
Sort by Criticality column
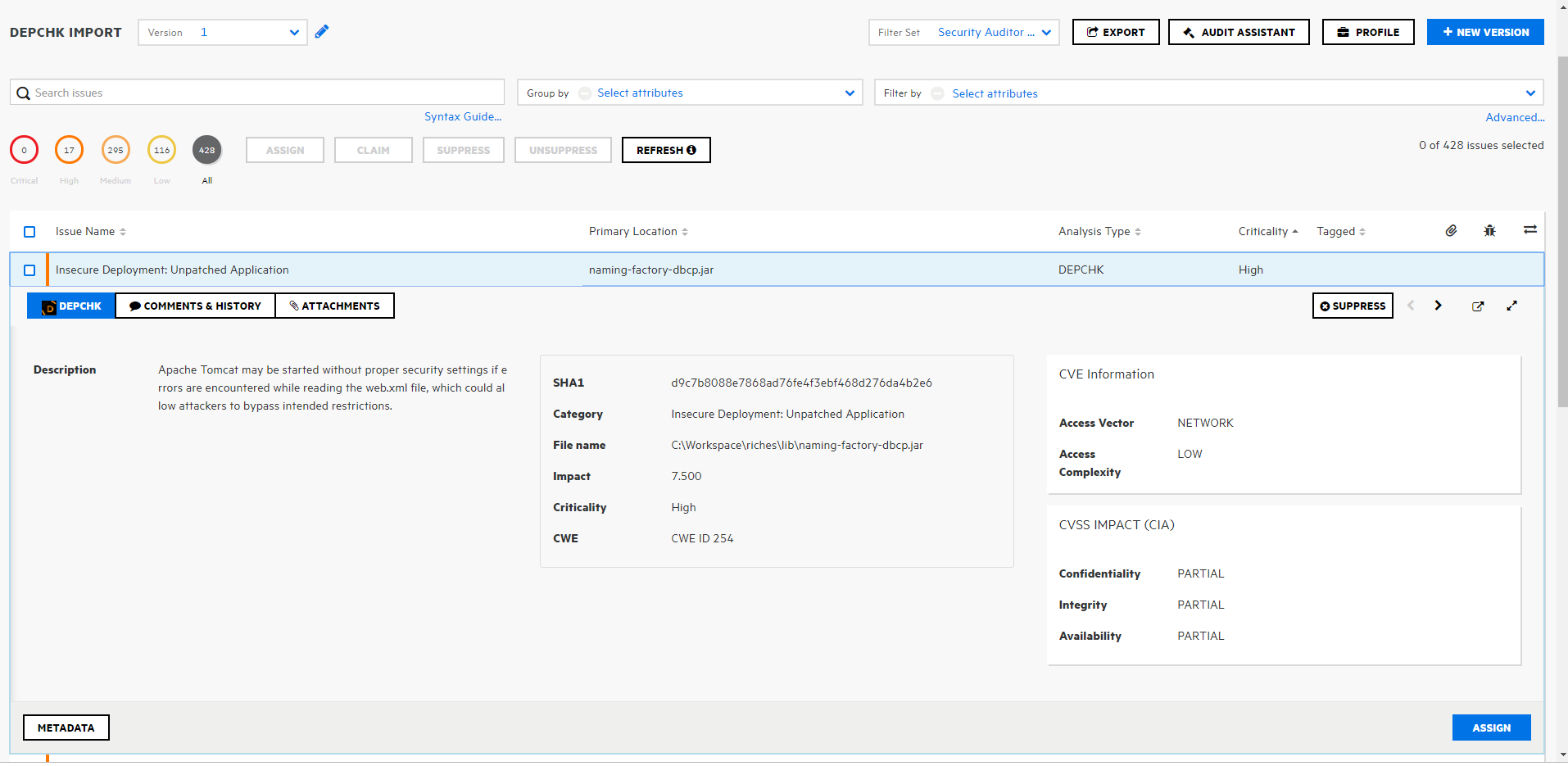pyautogui.click(x=1268, y=232)
